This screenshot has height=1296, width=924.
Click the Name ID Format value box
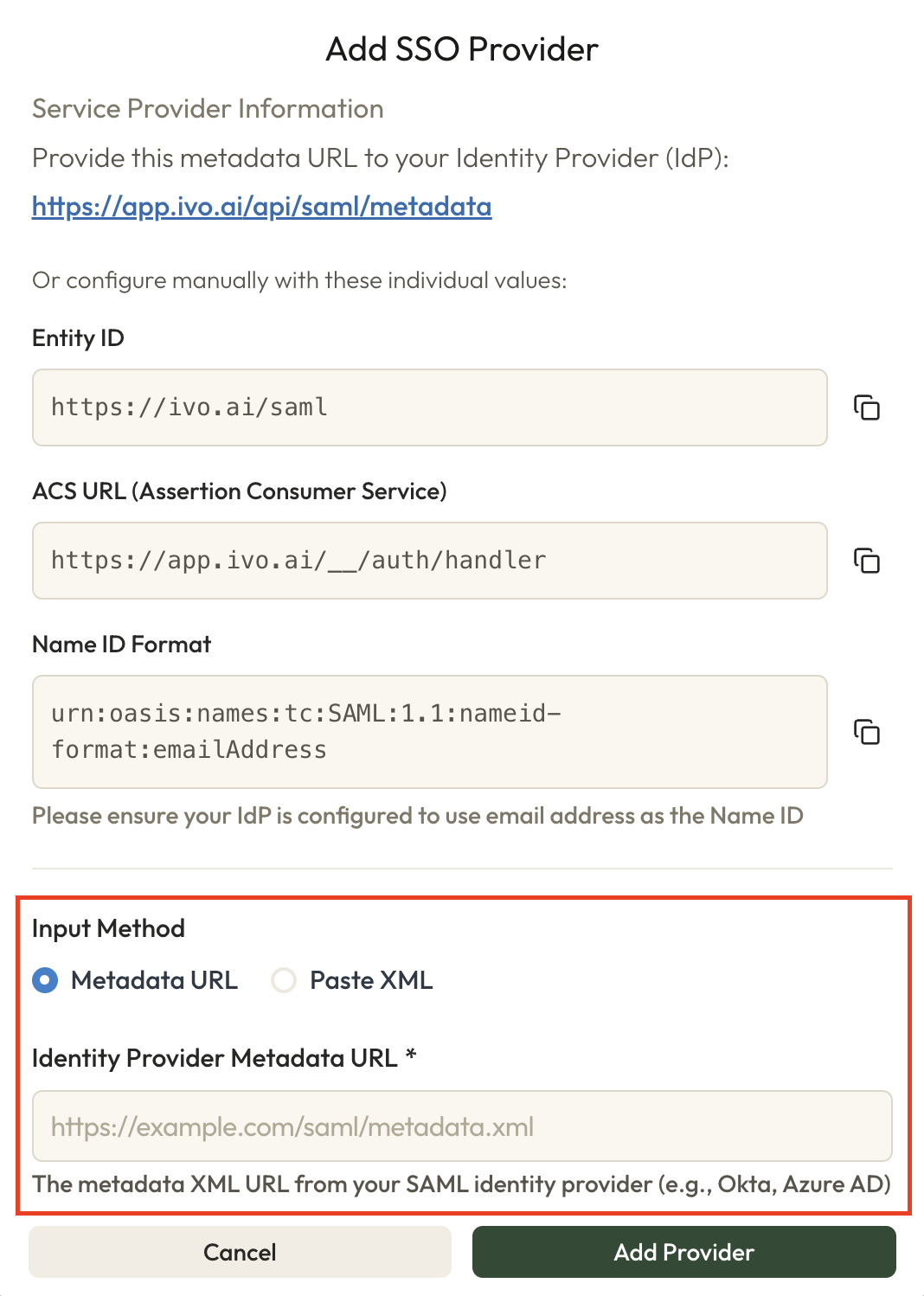[x=429, y=732]
